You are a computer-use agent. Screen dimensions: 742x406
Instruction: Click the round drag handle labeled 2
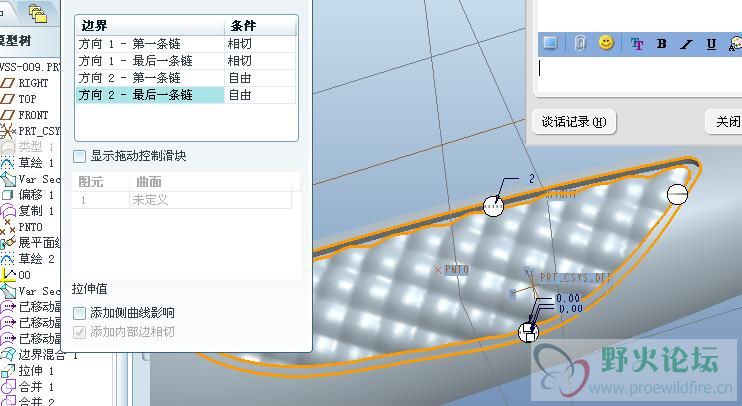coord(493,206)
